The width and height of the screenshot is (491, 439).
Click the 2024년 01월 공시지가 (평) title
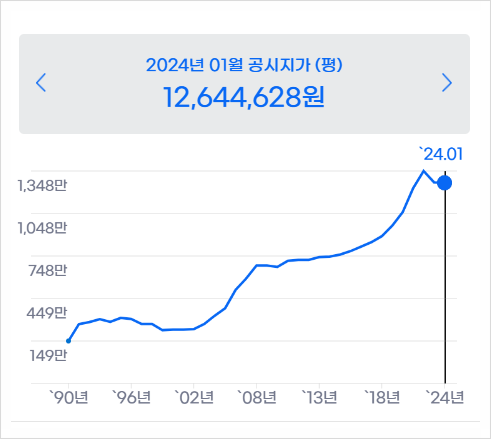click(244, 65)
